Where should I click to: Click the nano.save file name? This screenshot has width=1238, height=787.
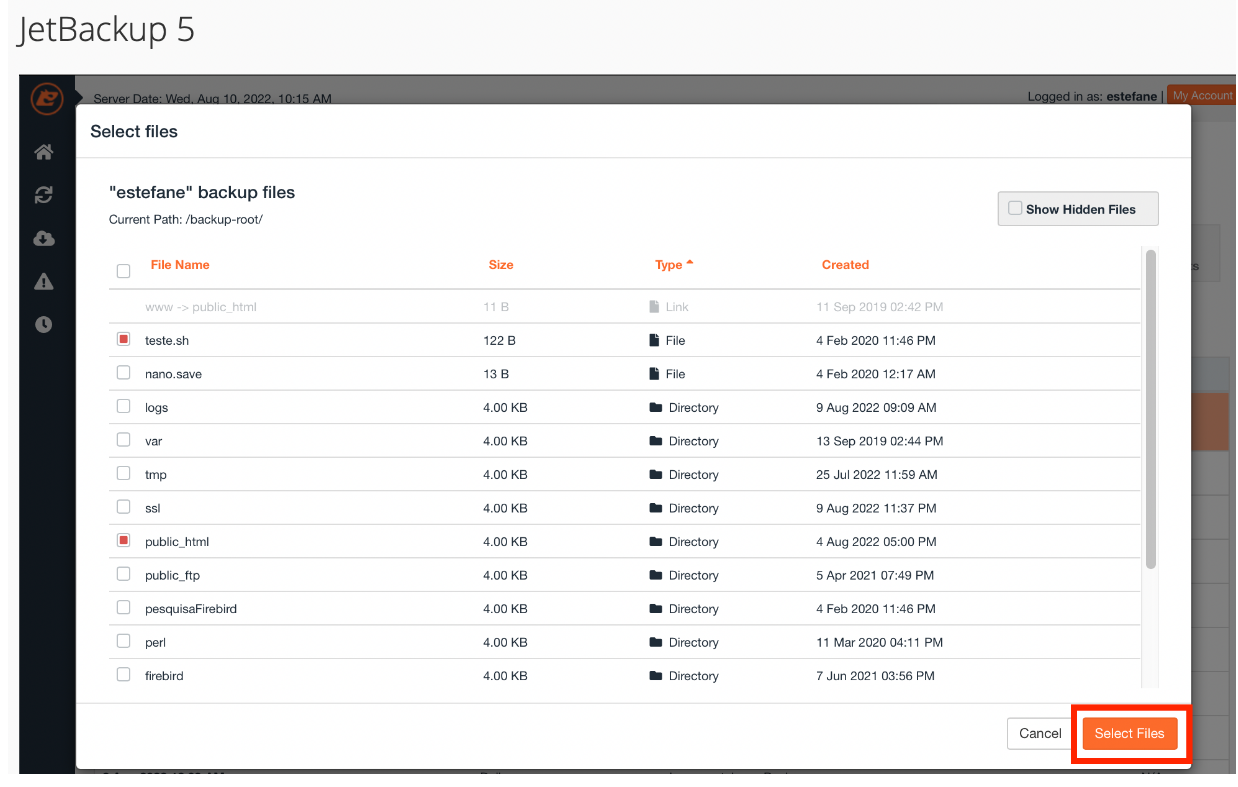173,374
